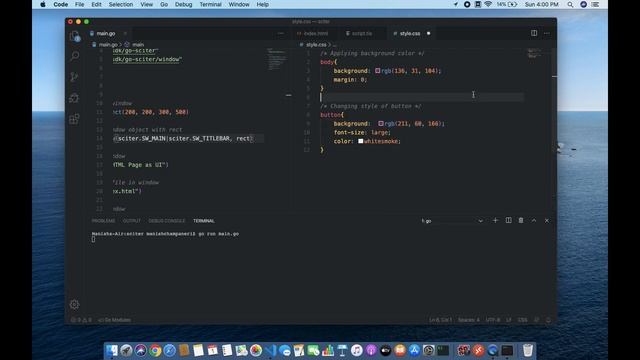
Task: Open the File menu
Action: coord(80,4)
